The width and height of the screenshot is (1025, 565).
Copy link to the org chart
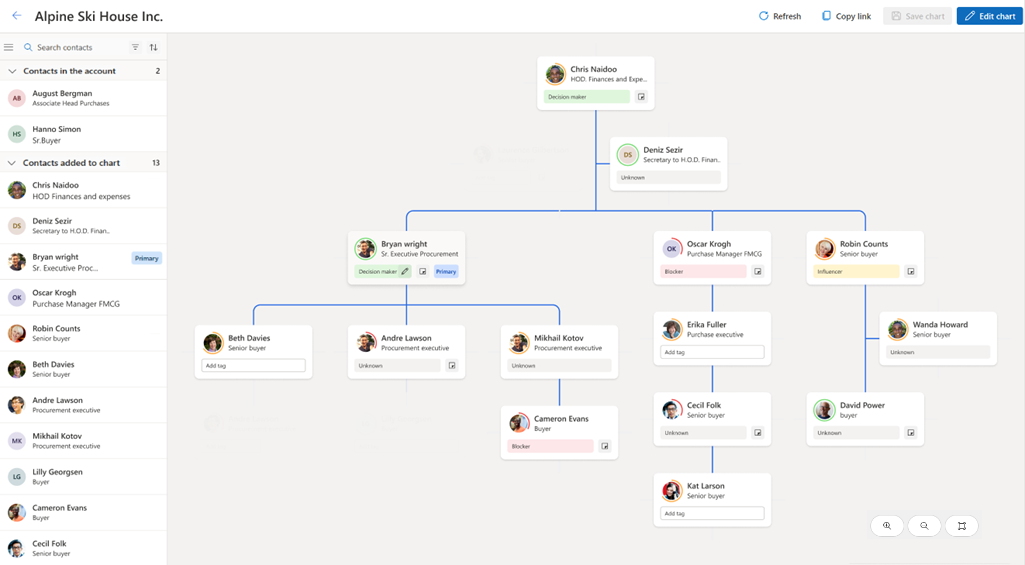click(847, 16)
